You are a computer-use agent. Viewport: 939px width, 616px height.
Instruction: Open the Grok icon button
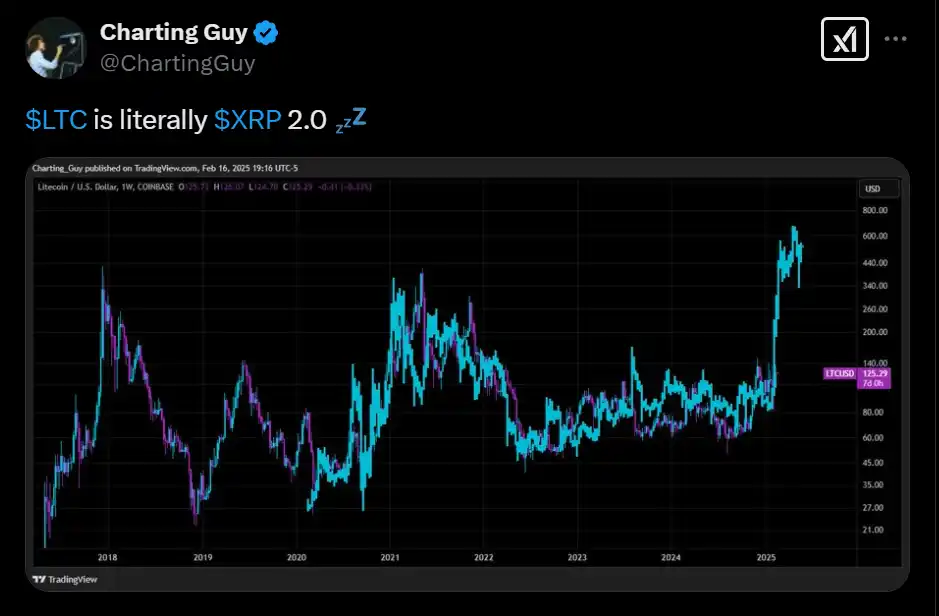pyautogui.click(x=844, y=40)
